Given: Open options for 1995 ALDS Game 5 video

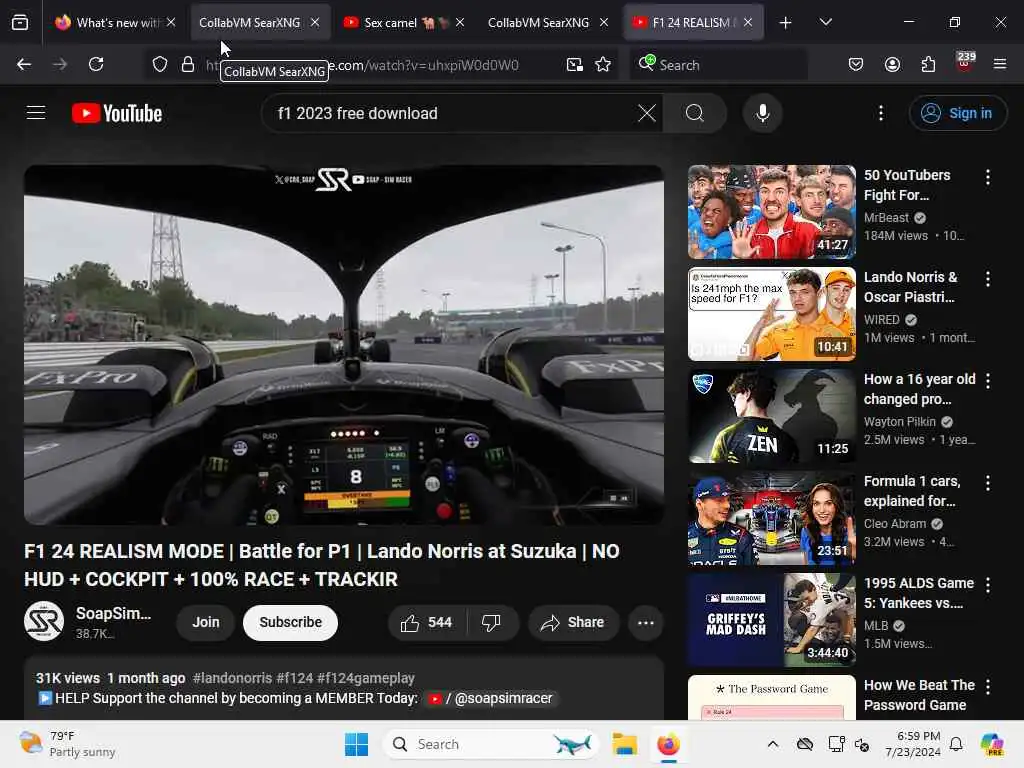Looking at the screenshot, I should click(x=987, y=585).
